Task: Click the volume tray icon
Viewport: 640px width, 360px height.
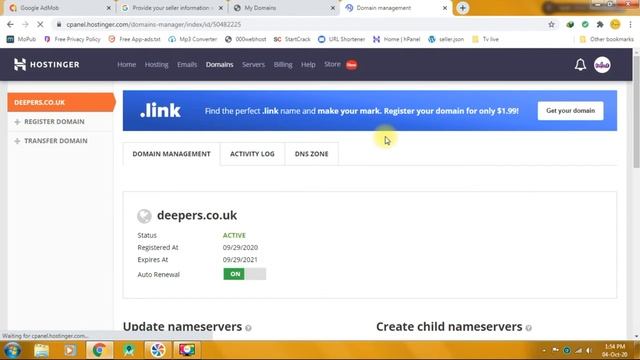Action: [x=589, y=350]
